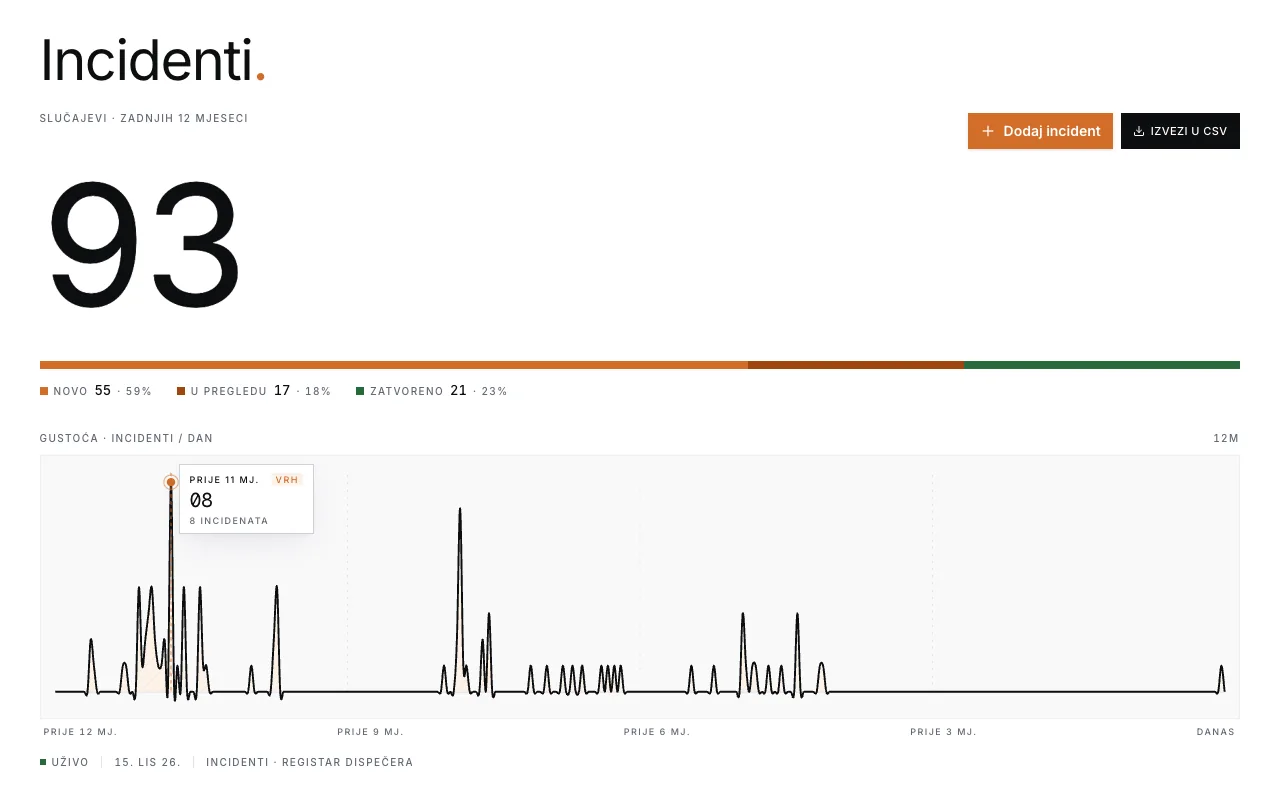1280x808 pixels.
Task: Click the Prije 9 mj. axis label
Action: pyautogui.click(x=371, y=732)
